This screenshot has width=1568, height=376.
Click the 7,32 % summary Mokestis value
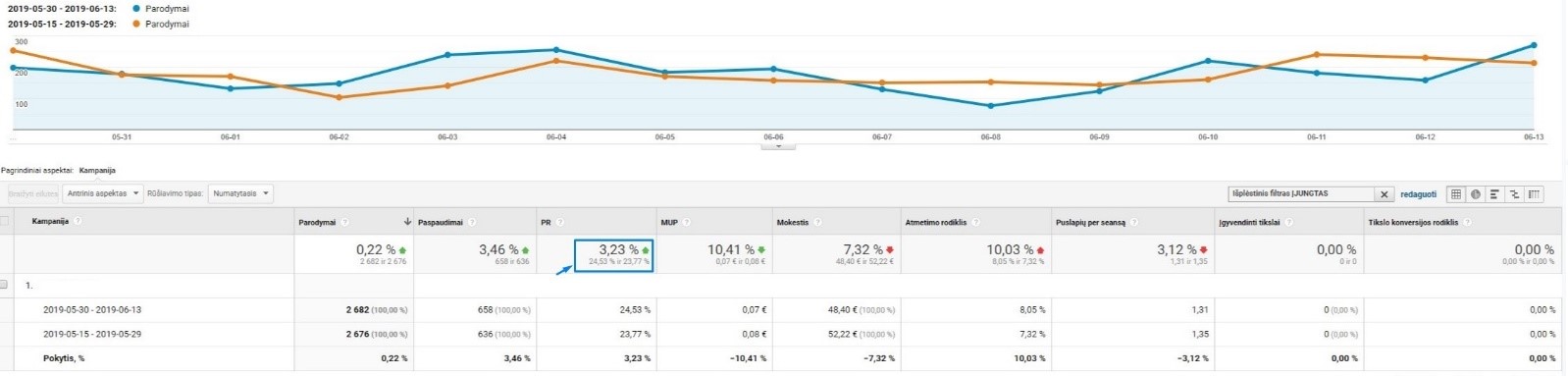pos(862,250)
